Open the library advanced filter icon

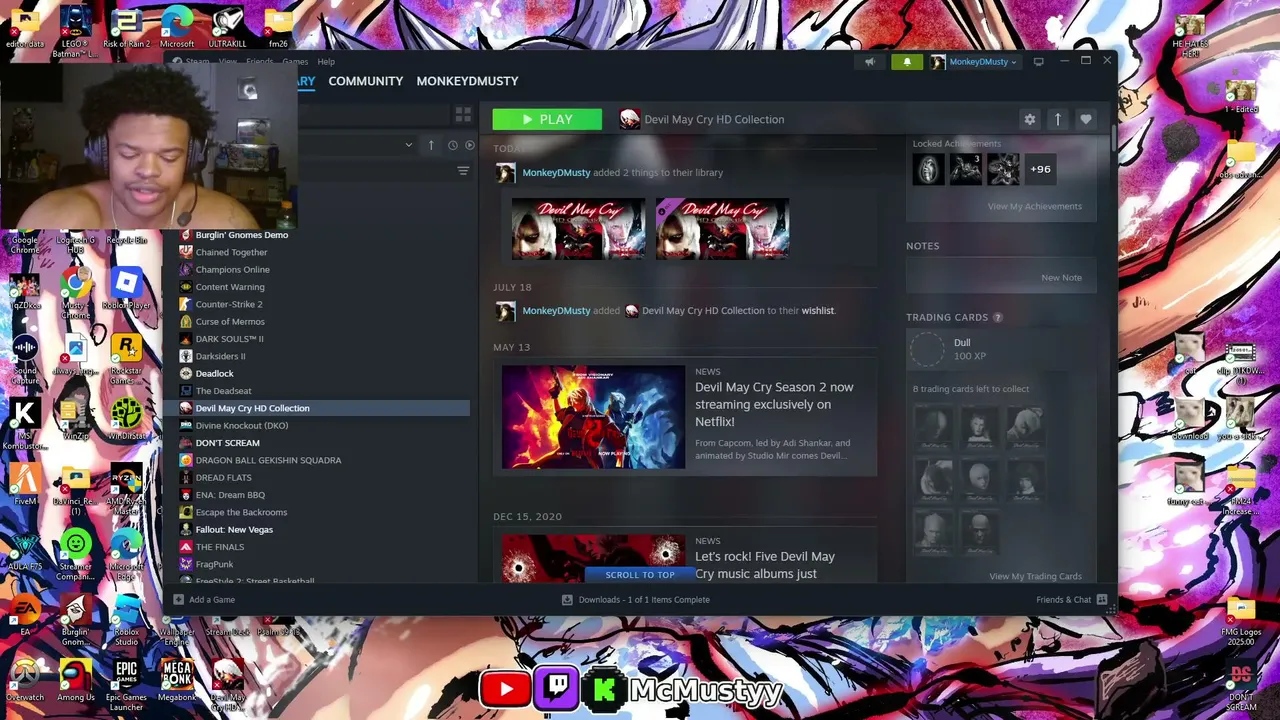coord(463,171)
